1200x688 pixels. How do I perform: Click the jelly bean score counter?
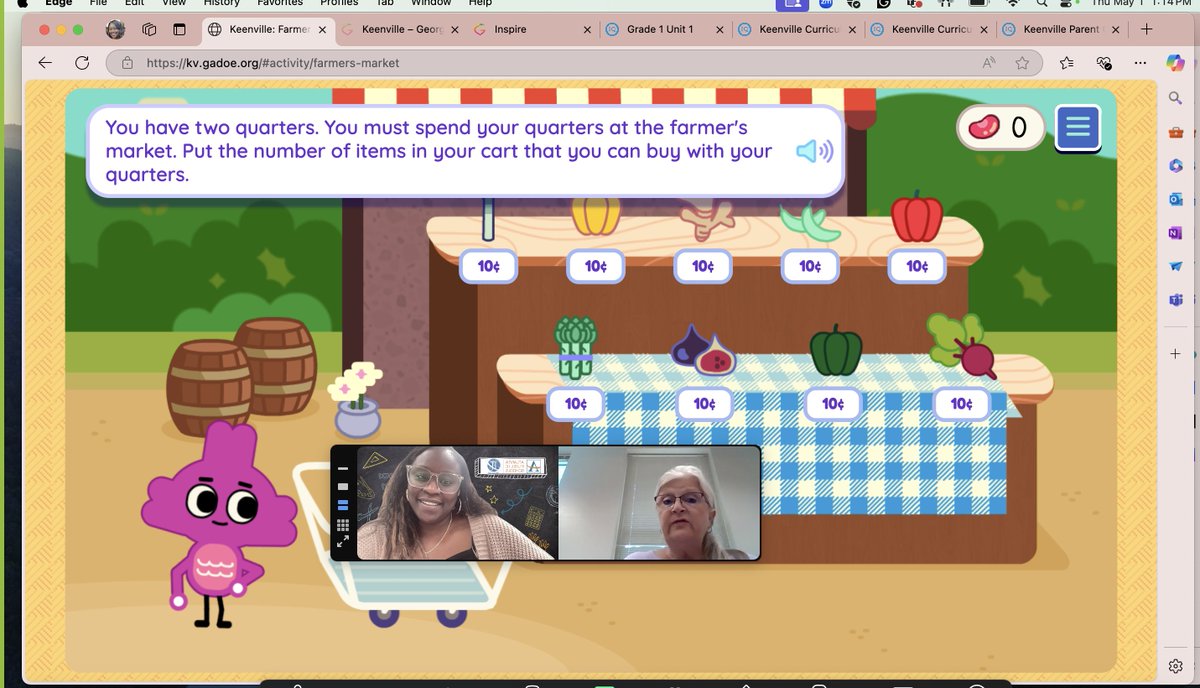click(x=1000, y=127)
